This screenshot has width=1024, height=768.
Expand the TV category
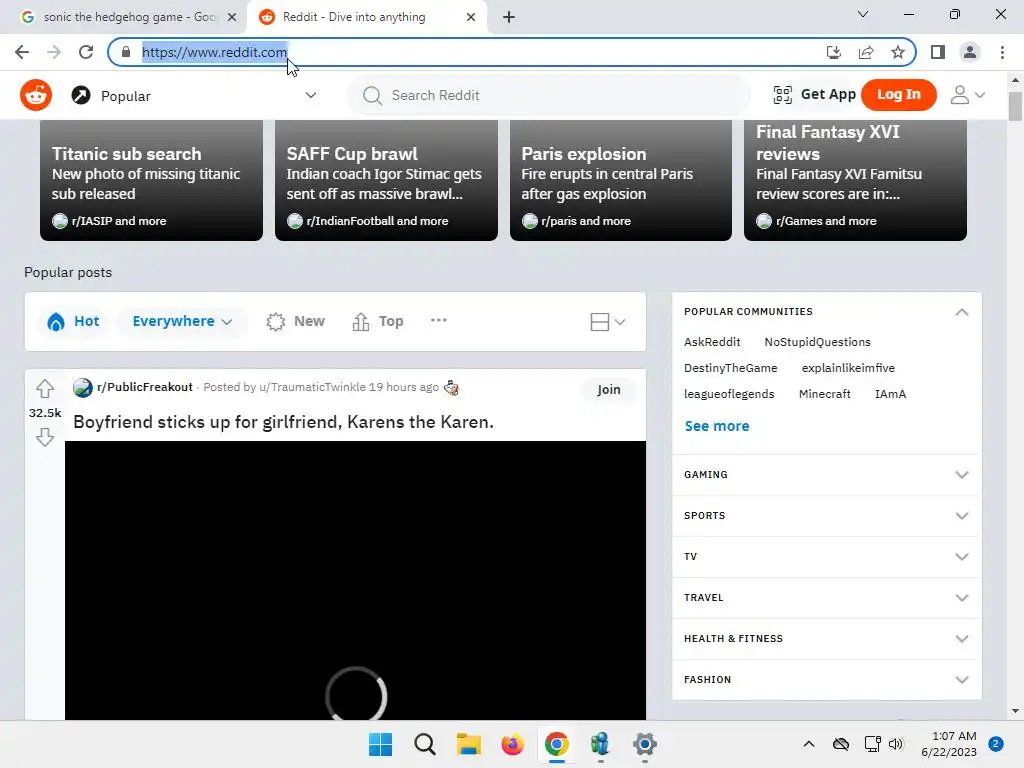(962, 557)
